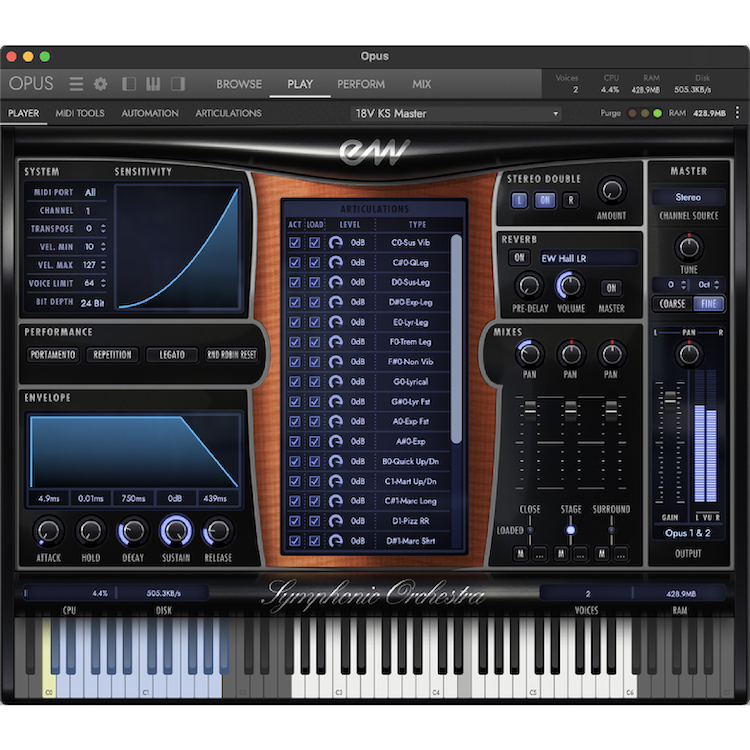Click the Reverb Pre-Delay knob
750x750 pixels.
[x=528, y=286]
